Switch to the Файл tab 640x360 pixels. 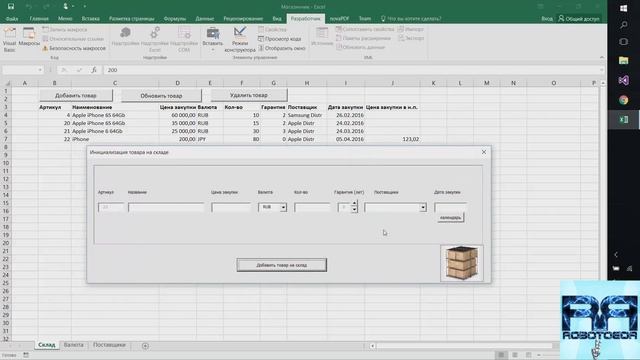pos(12,19)
